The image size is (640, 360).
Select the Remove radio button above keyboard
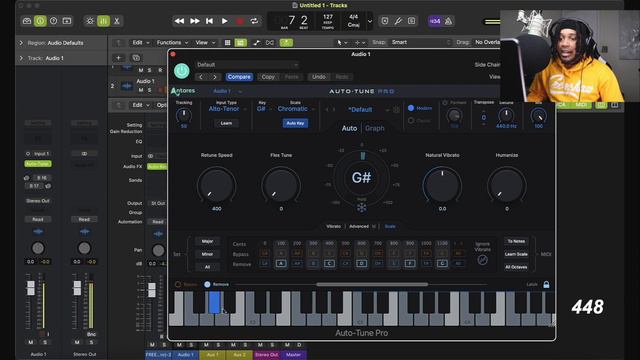(207, 284)
